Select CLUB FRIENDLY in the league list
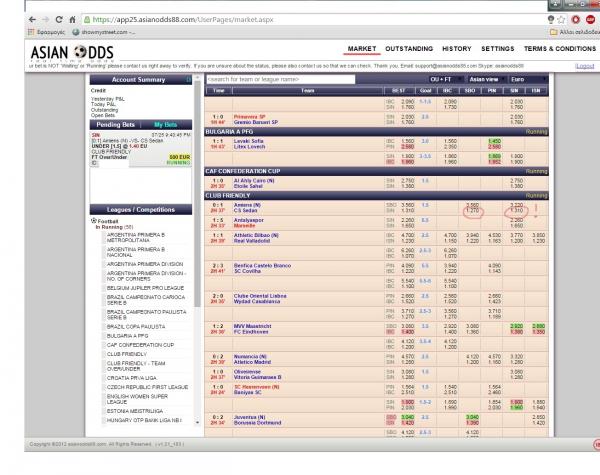600x475 pixels. pyautogui.click(x=127, y=354)
